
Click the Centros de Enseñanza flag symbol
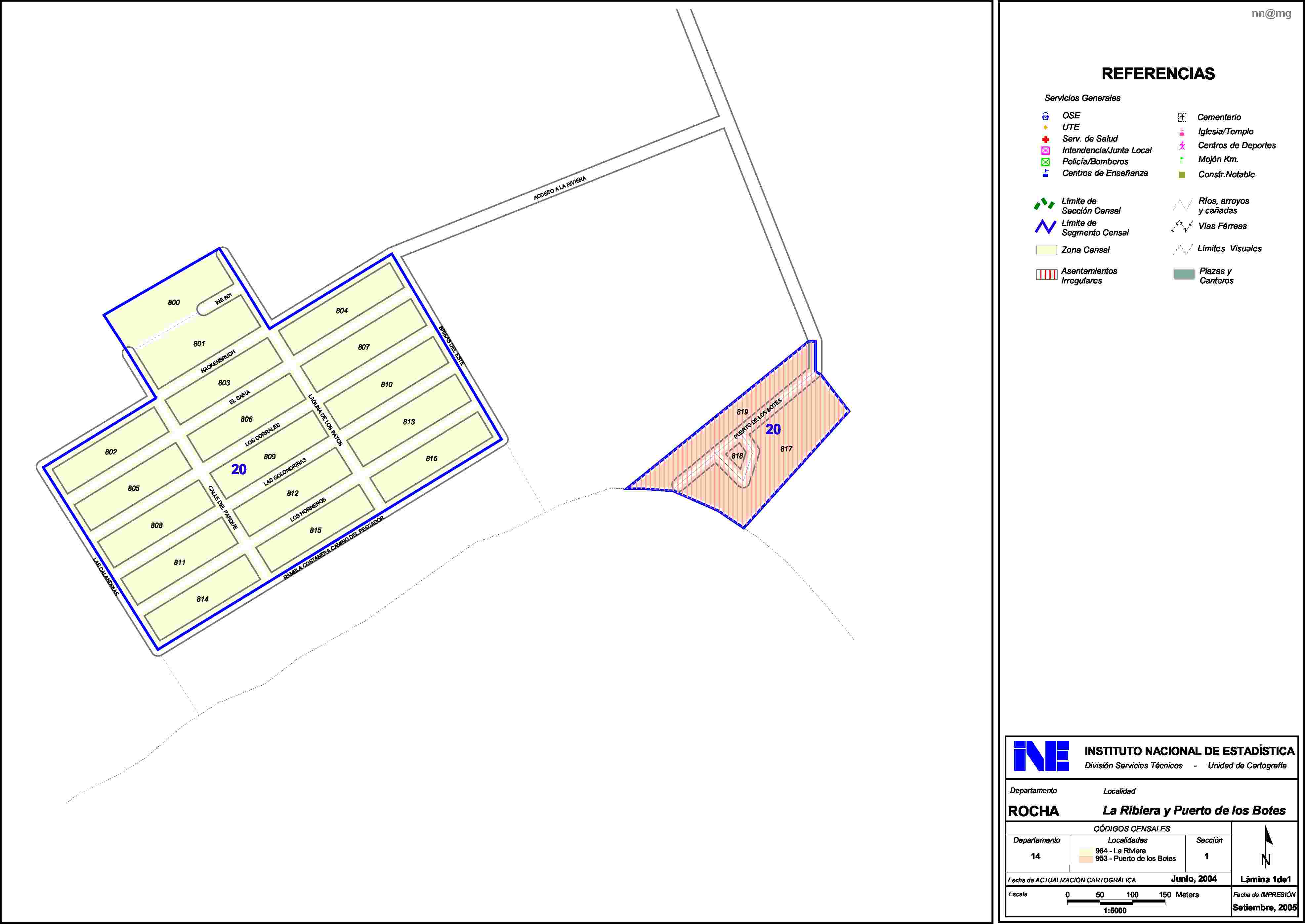[1045, 173]
